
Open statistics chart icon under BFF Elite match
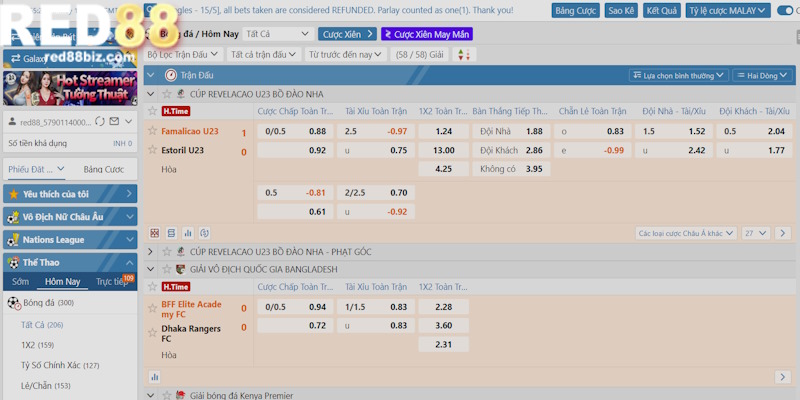pyautogui.click(x=155, y=377)
